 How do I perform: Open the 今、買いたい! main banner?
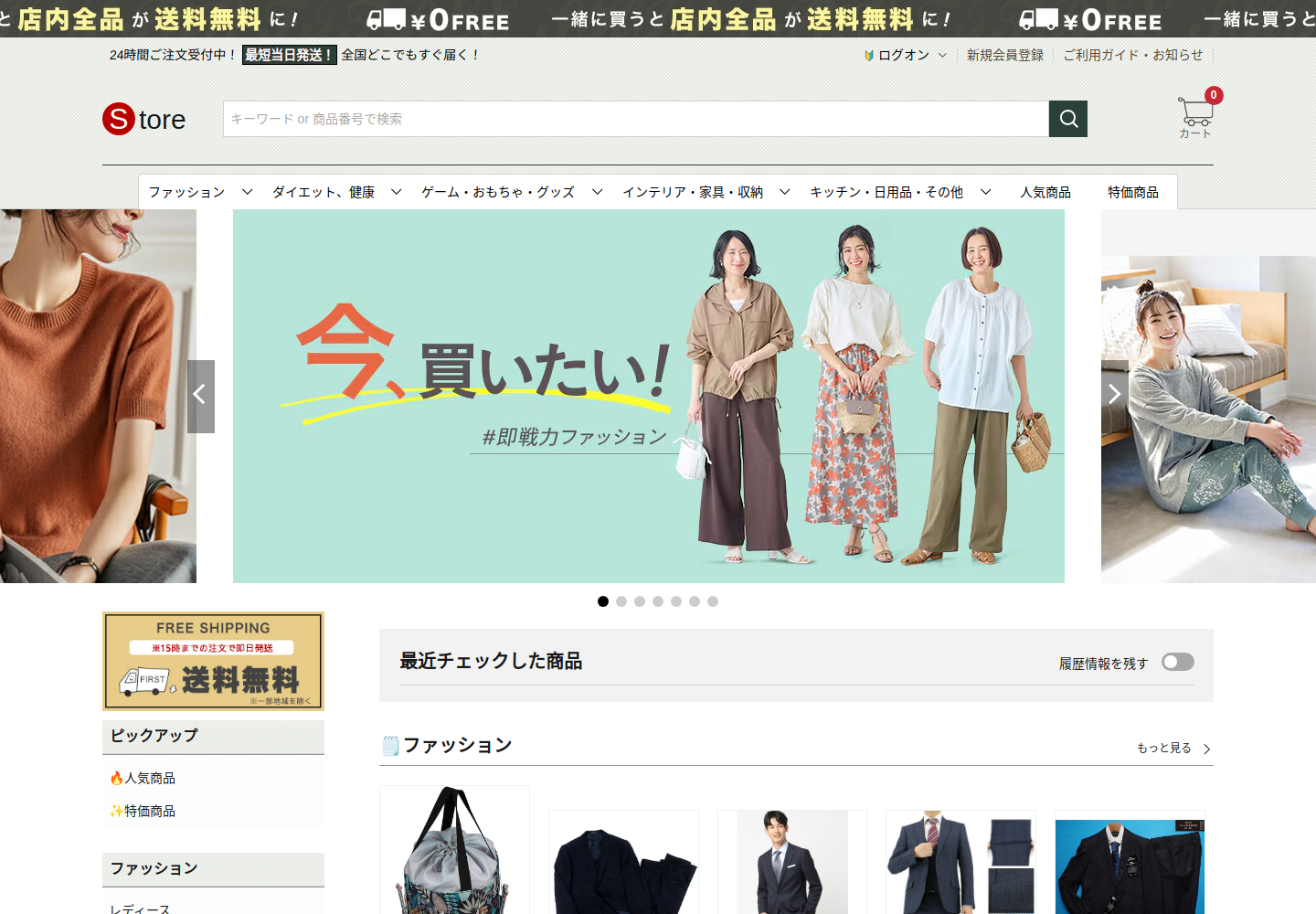click(649, 396)
